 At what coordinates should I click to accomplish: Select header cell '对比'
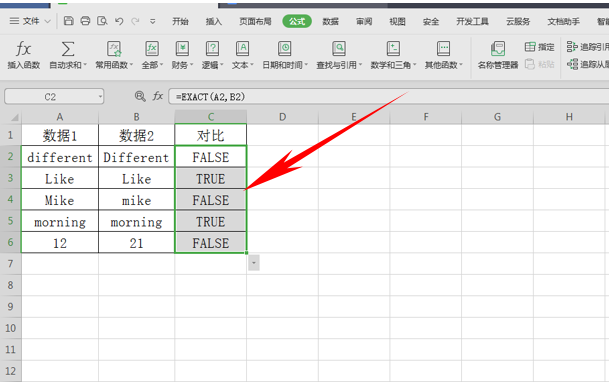(211, 135)
